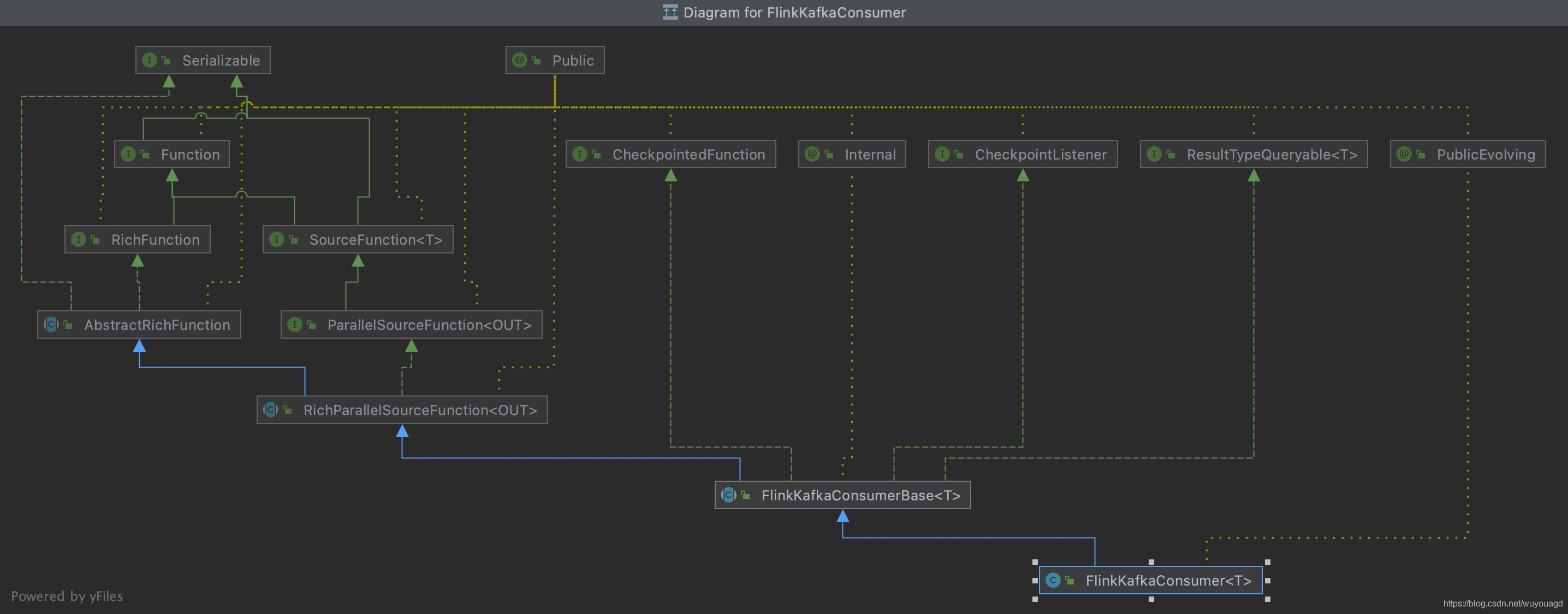Click the top-left selection handle of FlinkKafkaConsumer<T>
Image resolution: width=1568 pixels, height=614 pixels.
point(1035,562)
